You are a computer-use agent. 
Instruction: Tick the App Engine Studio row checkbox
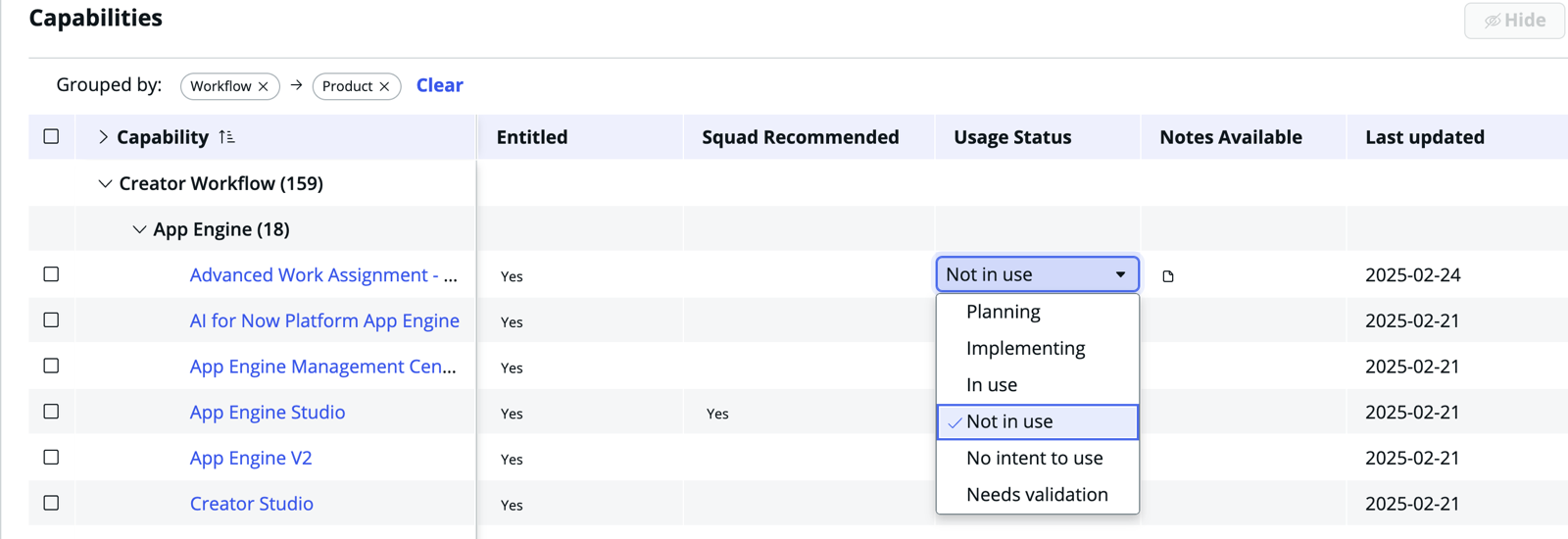pyautogui.click(x=51, y=412)
